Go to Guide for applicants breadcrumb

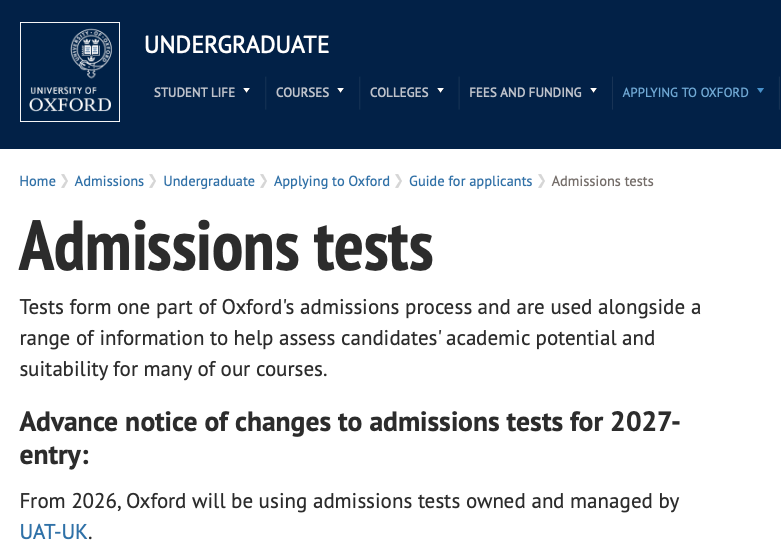(470, 181)
